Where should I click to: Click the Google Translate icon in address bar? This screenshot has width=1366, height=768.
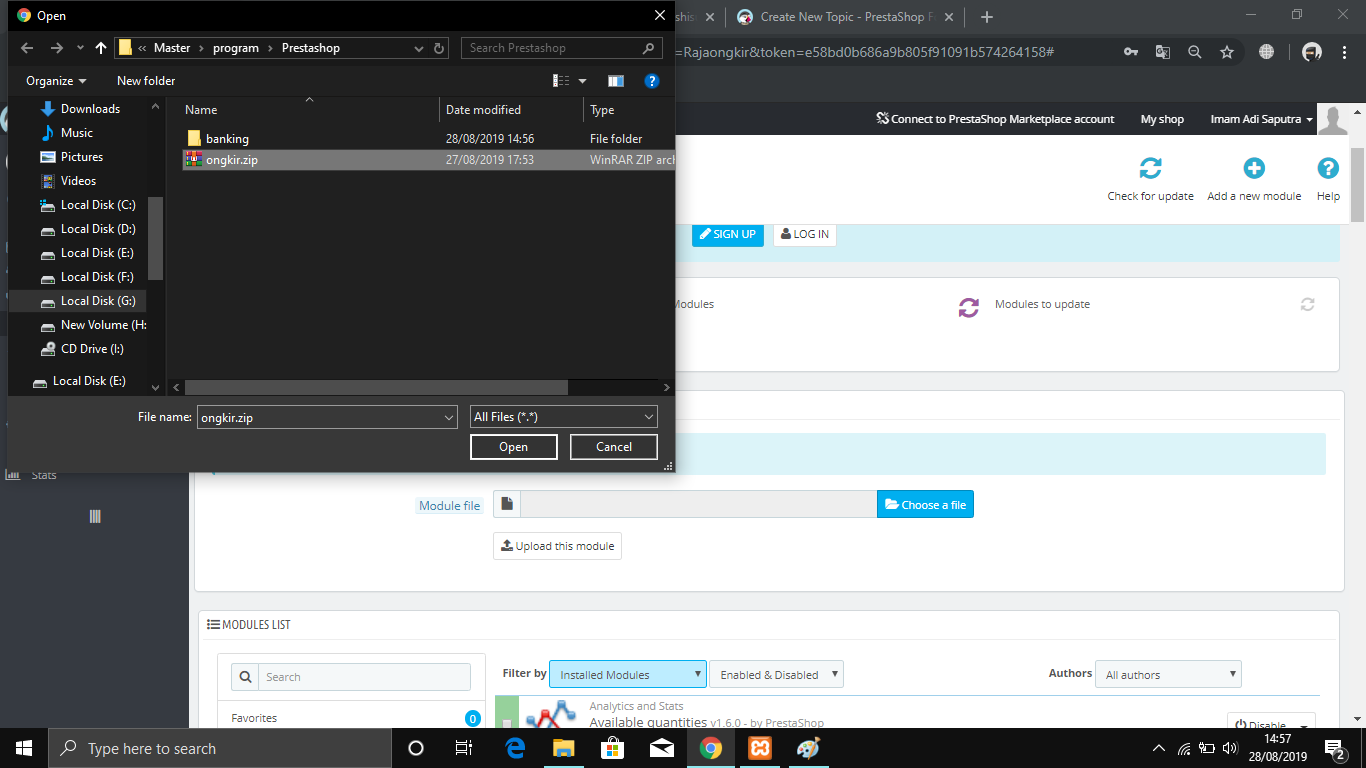pos(1162,52)
